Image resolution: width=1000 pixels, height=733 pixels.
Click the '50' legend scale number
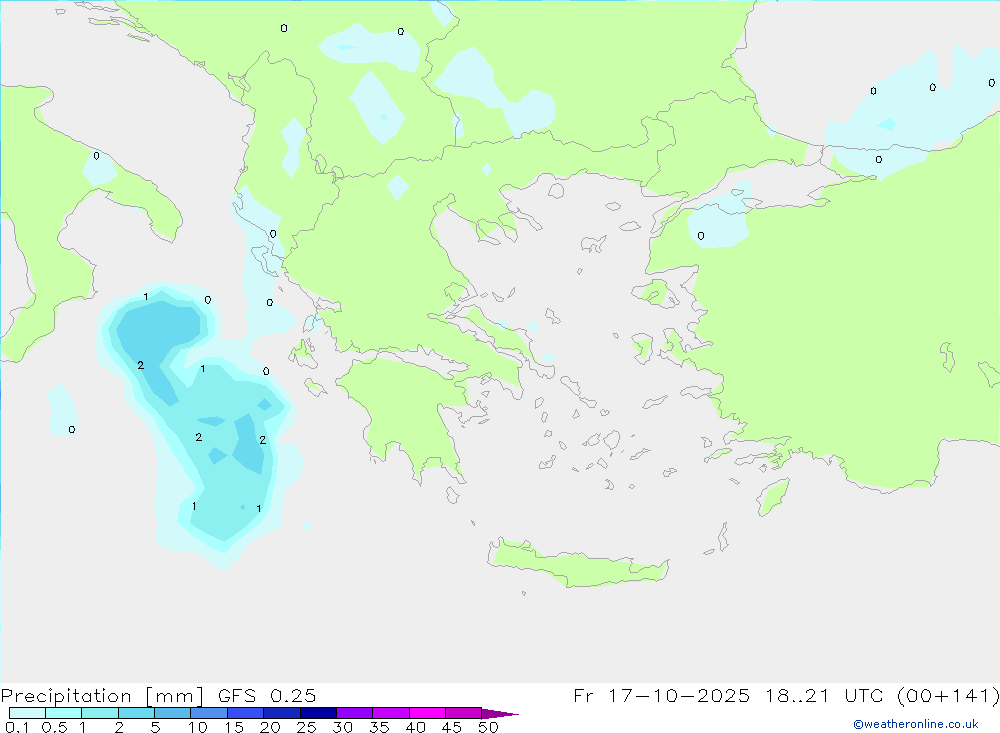click(488, 727)
